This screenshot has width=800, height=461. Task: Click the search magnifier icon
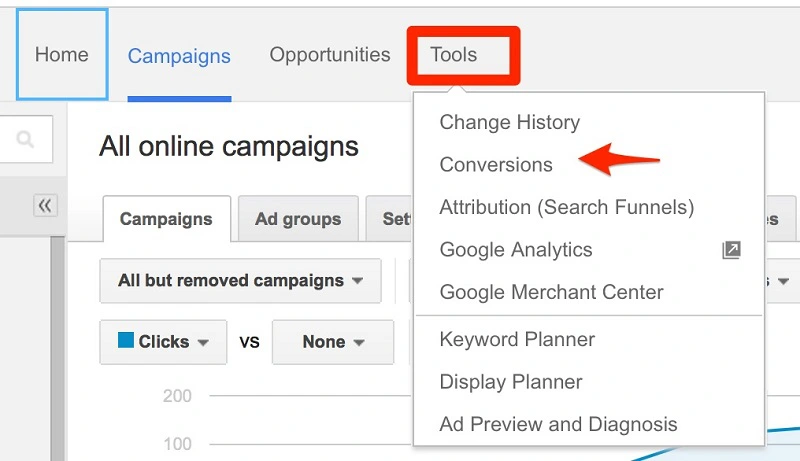(25, 139)
